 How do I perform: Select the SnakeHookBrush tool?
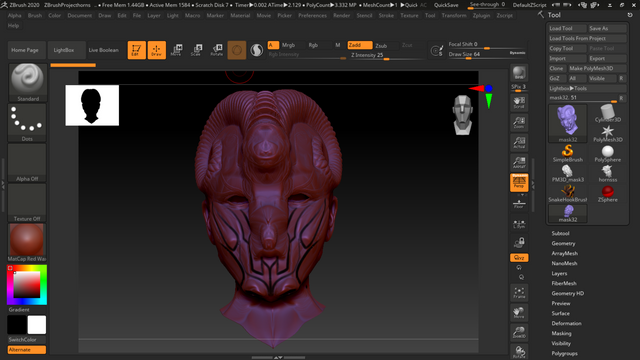[x=567, y=193]
